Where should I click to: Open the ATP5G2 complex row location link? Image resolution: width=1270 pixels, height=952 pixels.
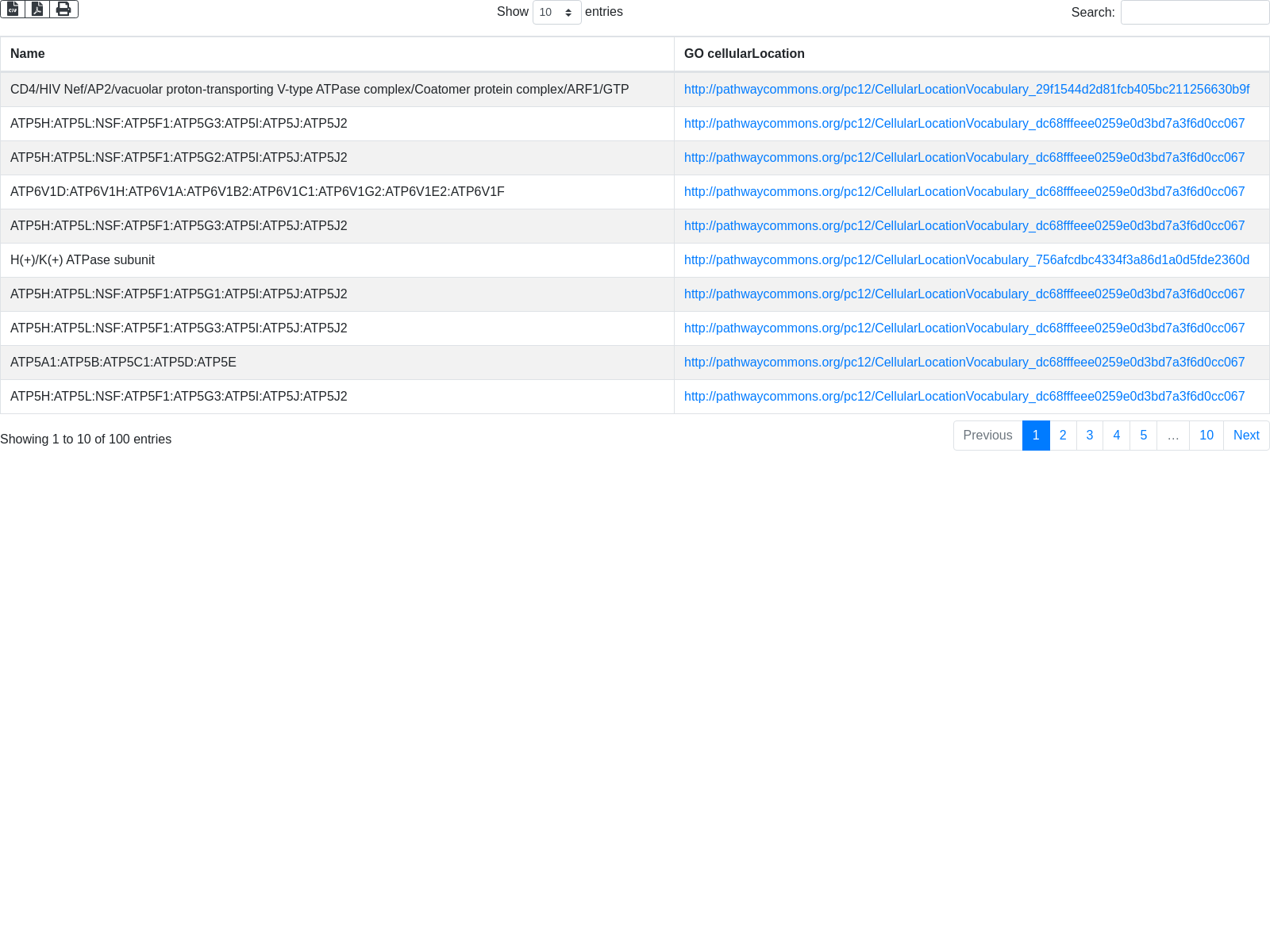tap(964, 158)
